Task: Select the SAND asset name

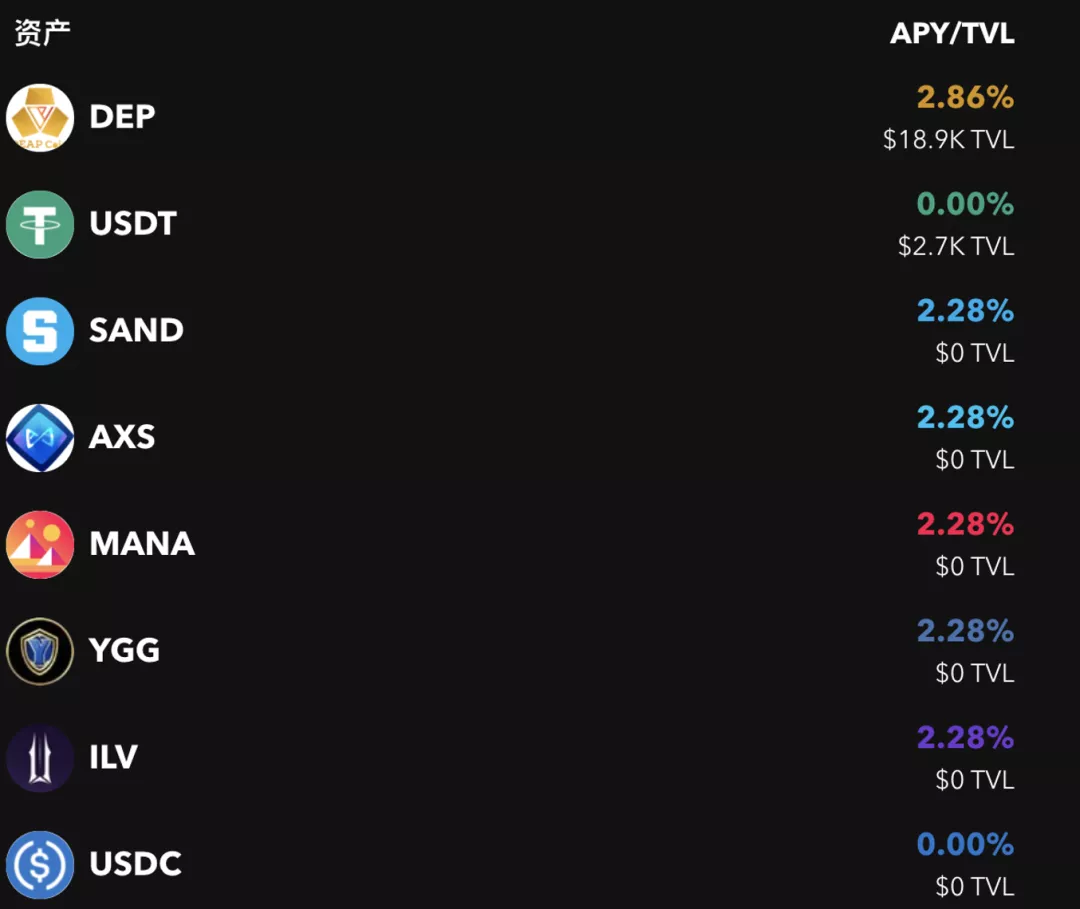Action: point(136,330)
